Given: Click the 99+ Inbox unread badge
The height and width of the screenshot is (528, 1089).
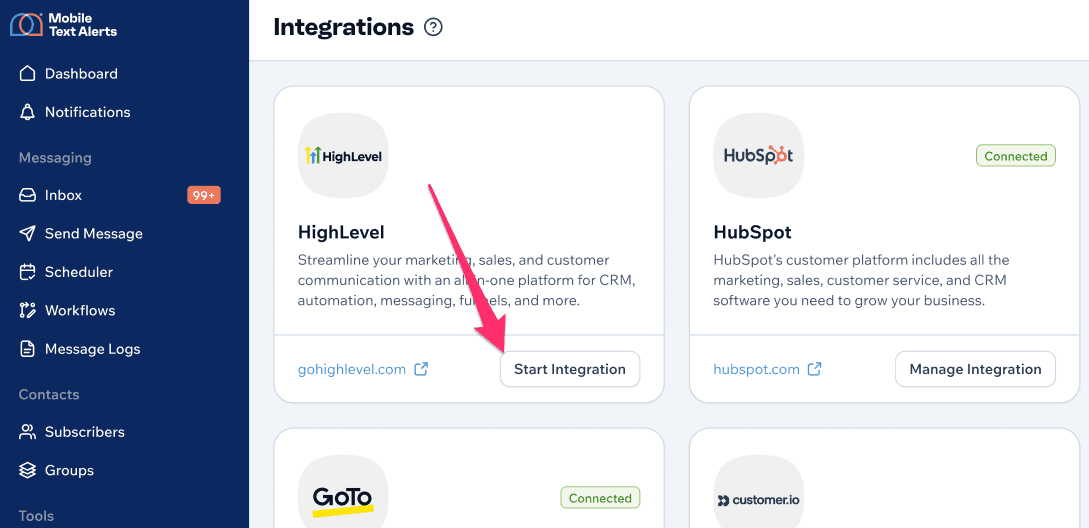Looking at the screenshot, I should [x=203, y=195].
